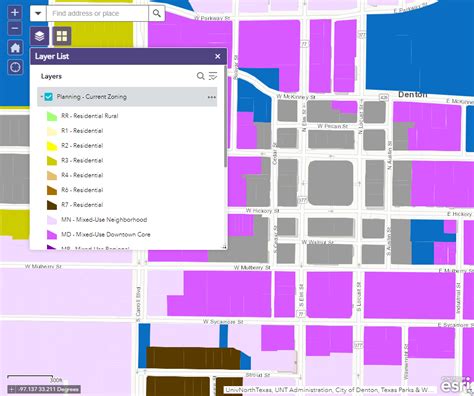Click the Layer List vertical scrollbar
Screen dimensions: 474x396
226,117
